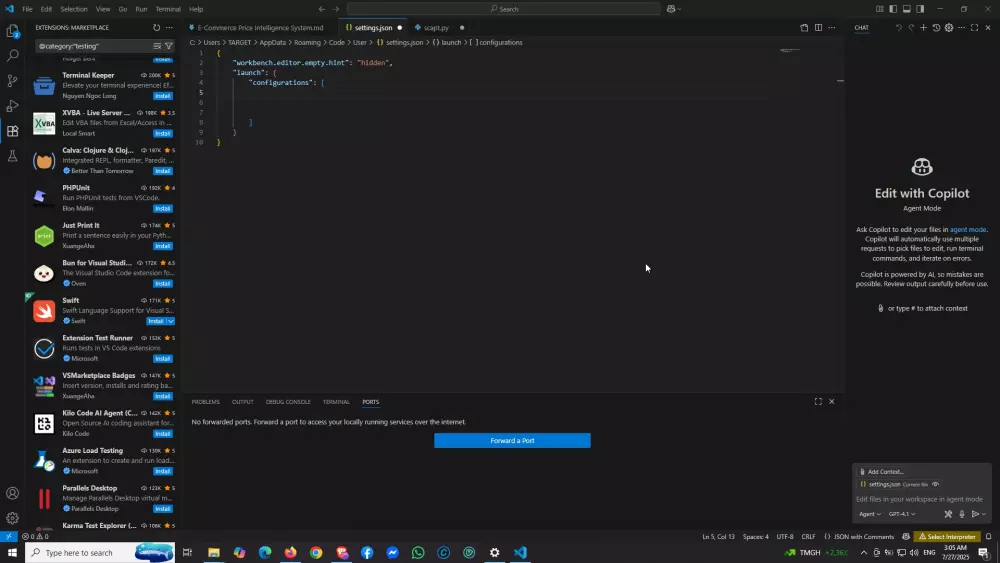The width and height of the screenshot is (1000, 563).
Task: Open the Terminal menu
Action: 168,9
